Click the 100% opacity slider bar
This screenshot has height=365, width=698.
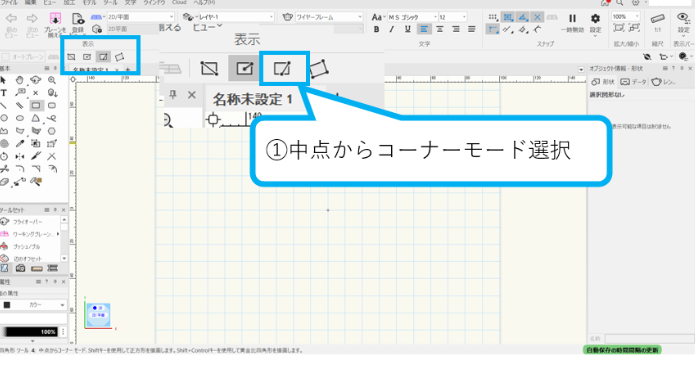click(x=30, y=332)
